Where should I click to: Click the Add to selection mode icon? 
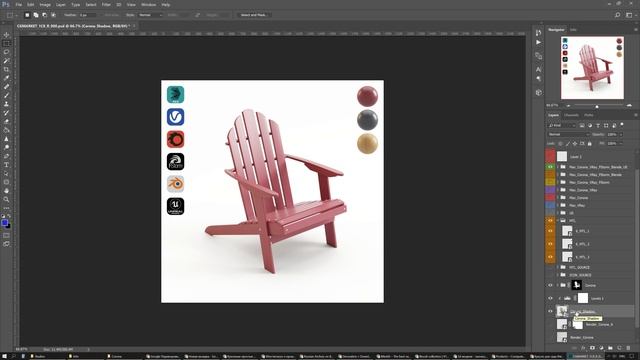click(x=36, y=15)
